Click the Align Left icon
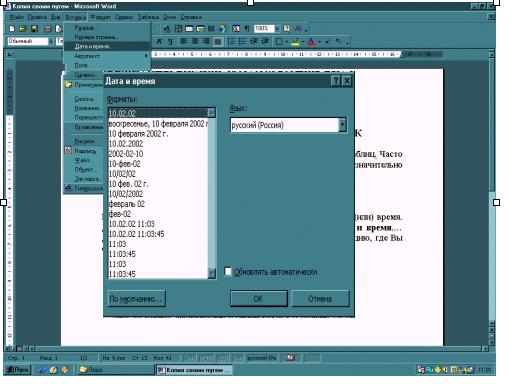512x384 pixels. [184, 42]
